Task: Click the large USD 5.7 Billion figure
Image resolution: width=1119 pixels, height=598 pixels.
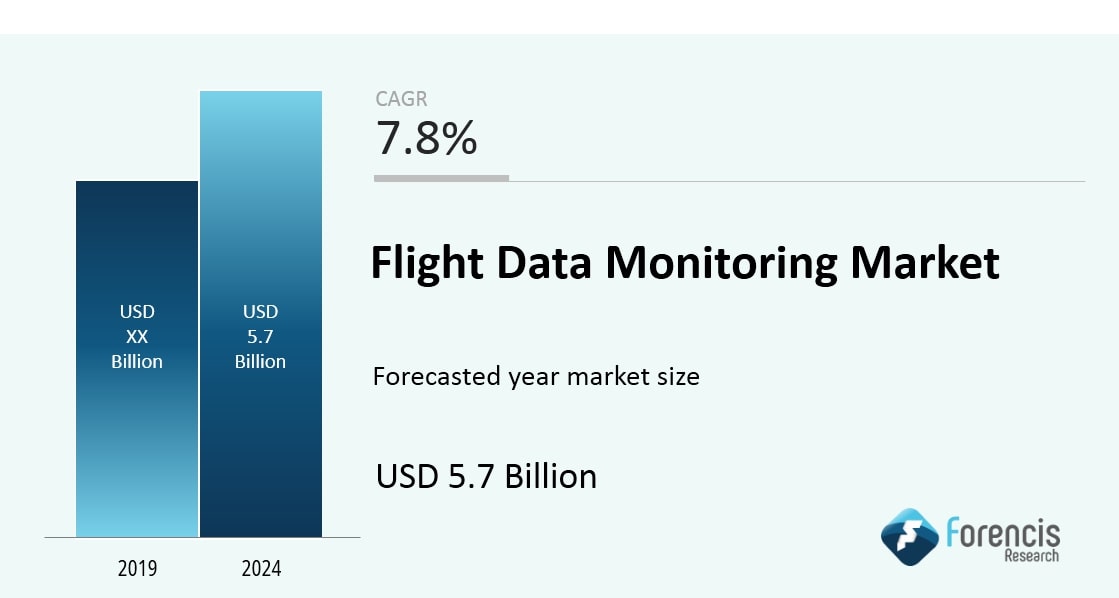Action: coord(486,476)
